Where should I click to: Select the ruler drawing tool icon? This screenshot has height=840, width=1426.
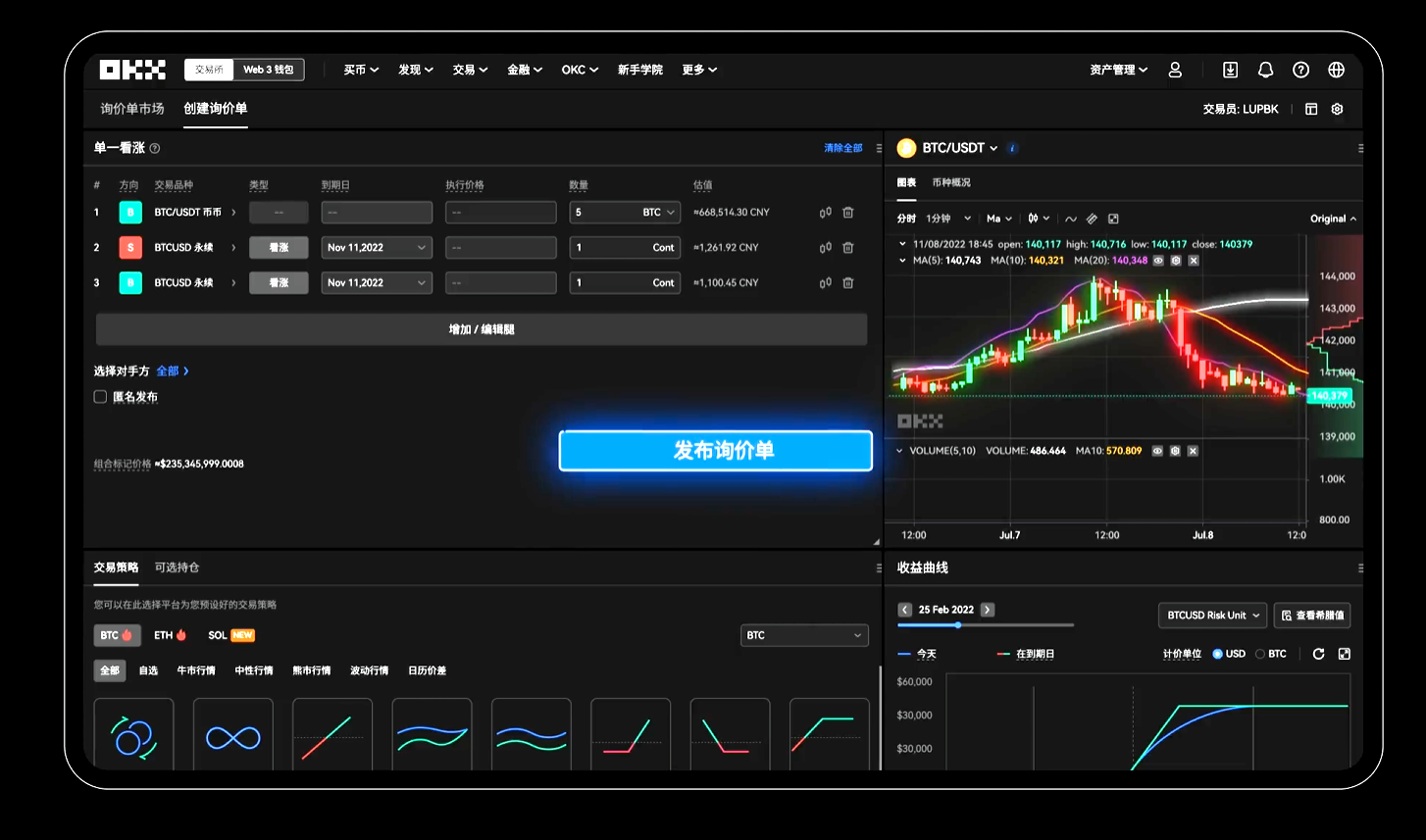(x=1092, y=219)
